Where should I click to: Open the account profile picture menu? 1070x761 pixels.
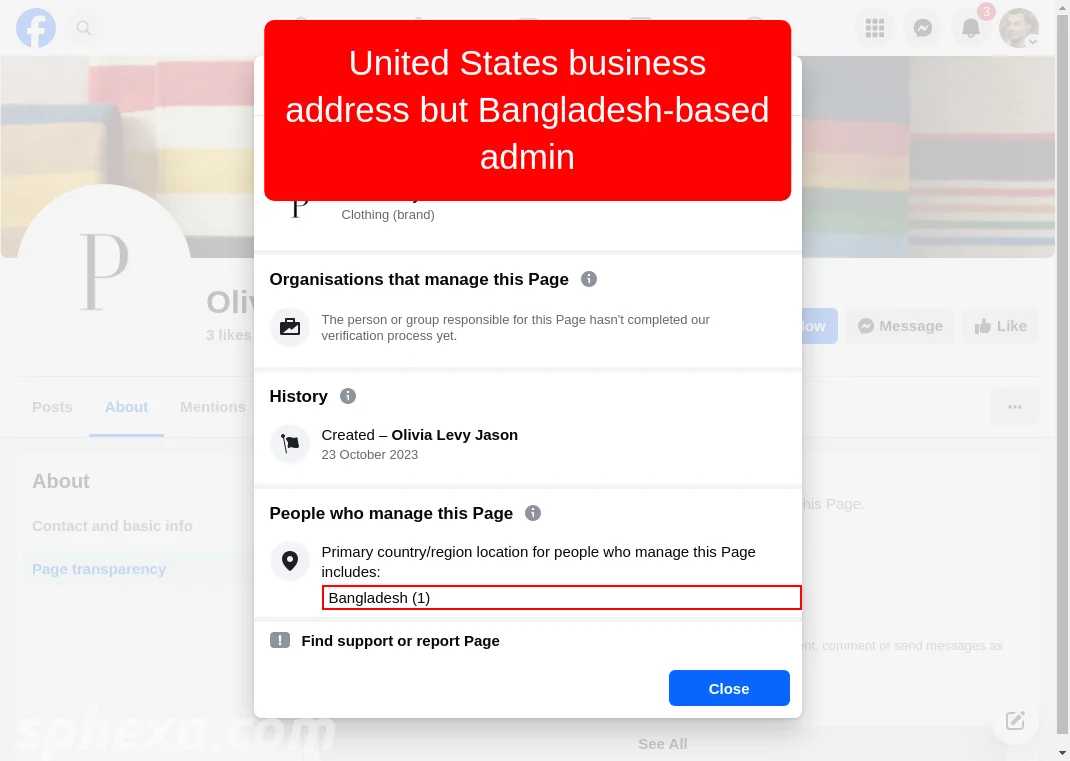[x=1019, y=28]
